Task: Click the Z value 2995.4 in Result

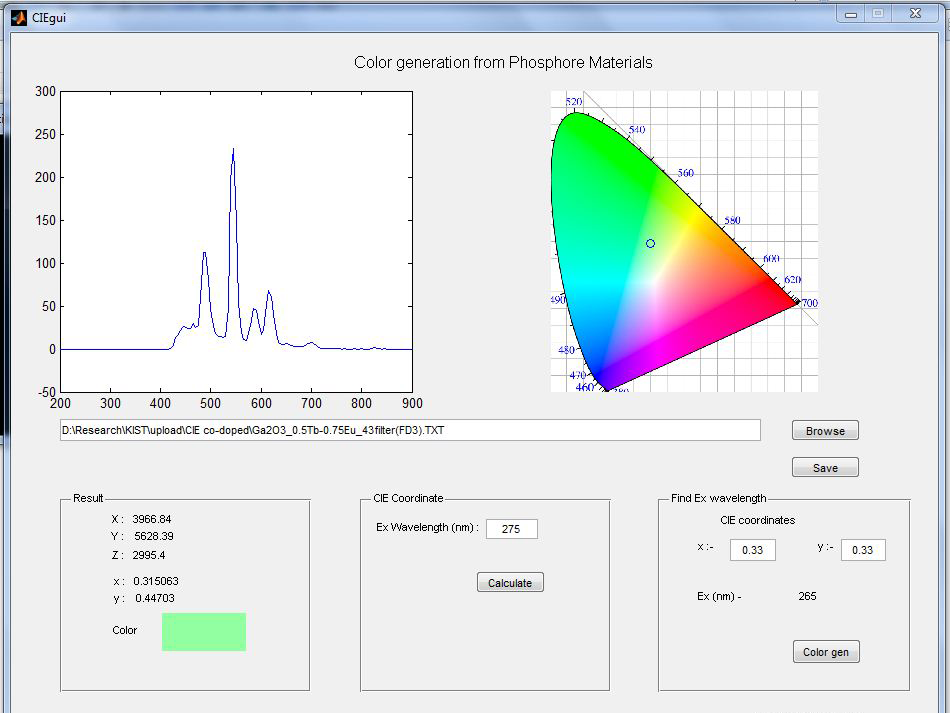Action: 148,555
